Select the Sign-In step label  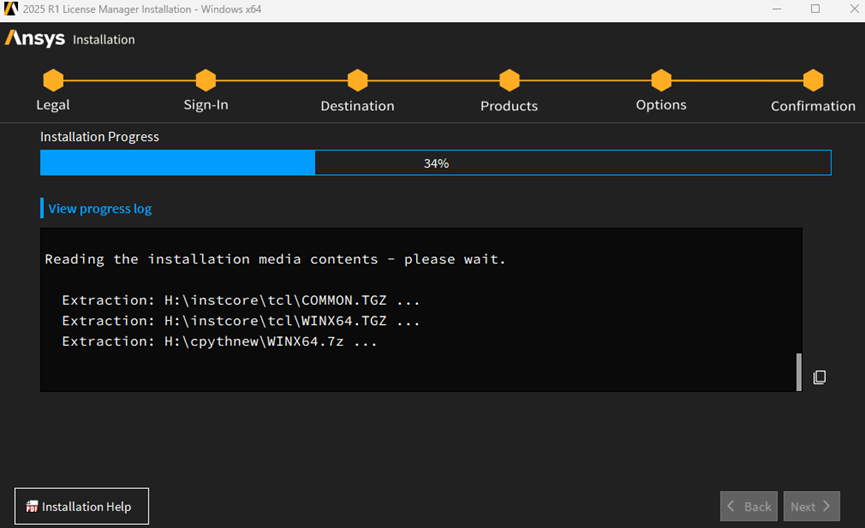pos(206,105)
